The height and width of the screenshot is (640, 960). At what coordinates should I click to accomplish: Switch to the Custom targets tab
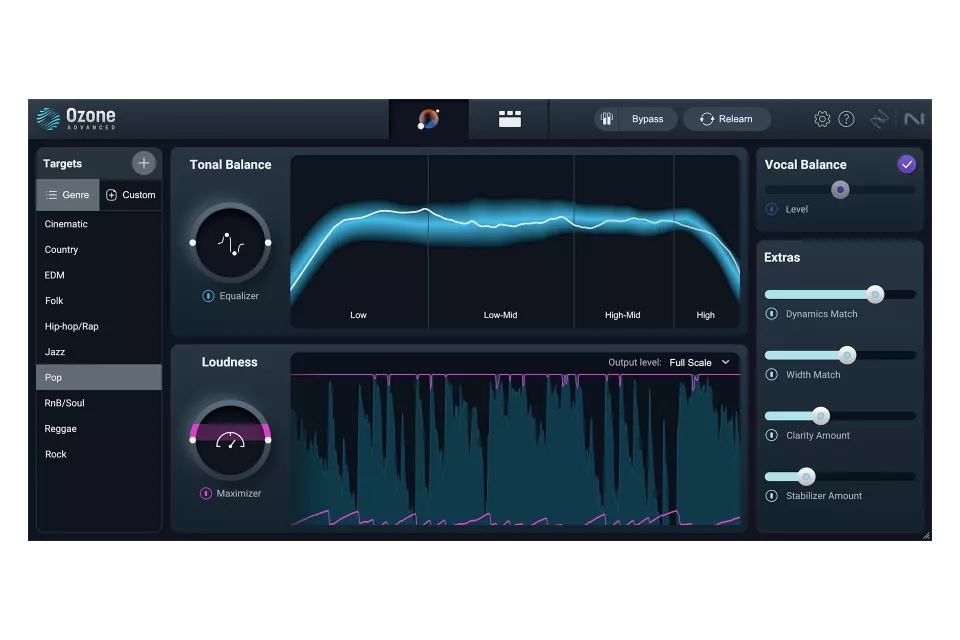point(131,195)
